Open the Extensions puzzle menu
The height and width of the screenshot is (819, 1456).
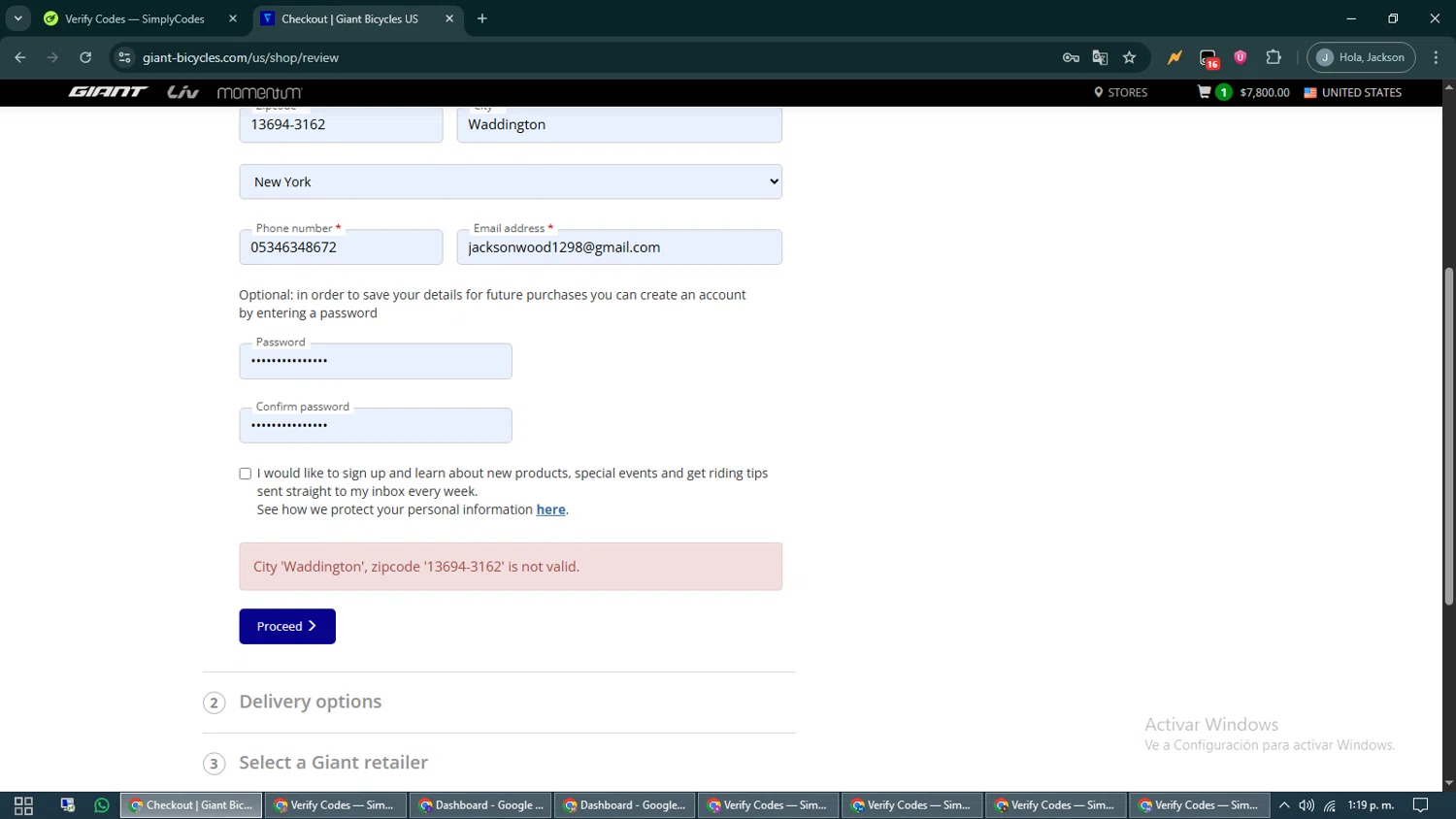tap(1274, 57)
